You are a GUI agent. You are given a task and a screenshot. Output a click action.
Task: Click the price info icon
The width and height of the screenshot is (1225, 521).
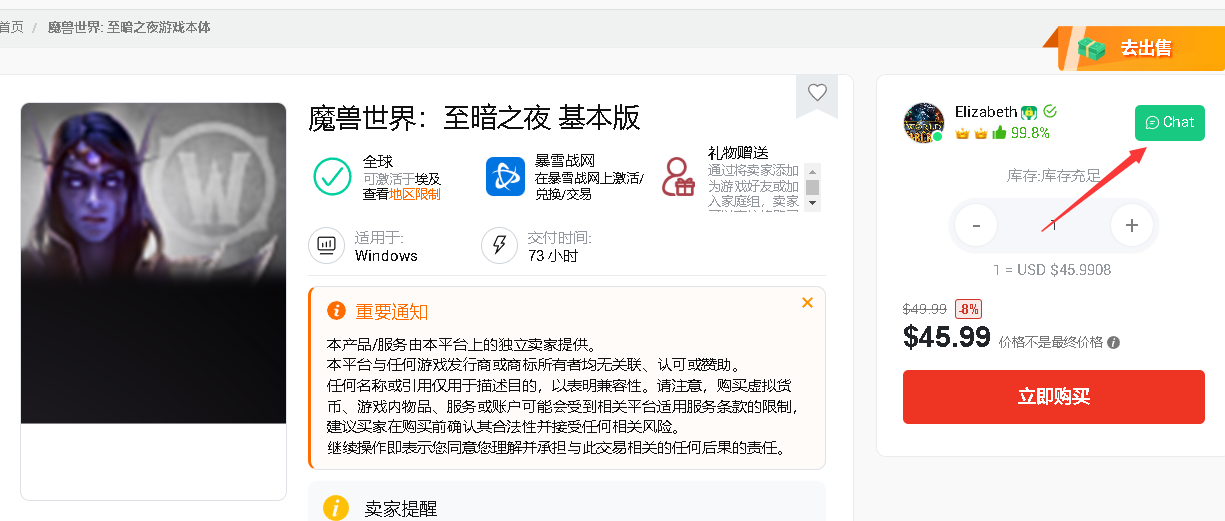click(1114, 342)
